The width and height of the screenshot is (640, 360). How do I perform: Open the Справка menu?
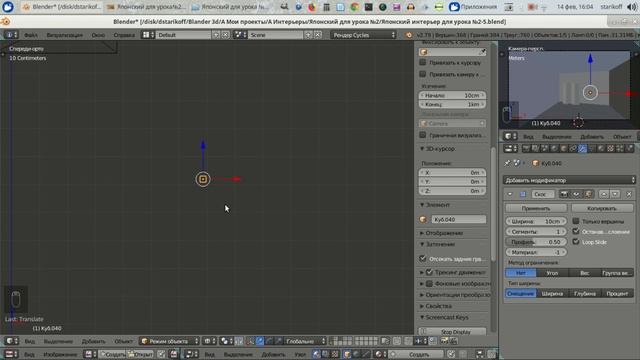pos(124,35)
